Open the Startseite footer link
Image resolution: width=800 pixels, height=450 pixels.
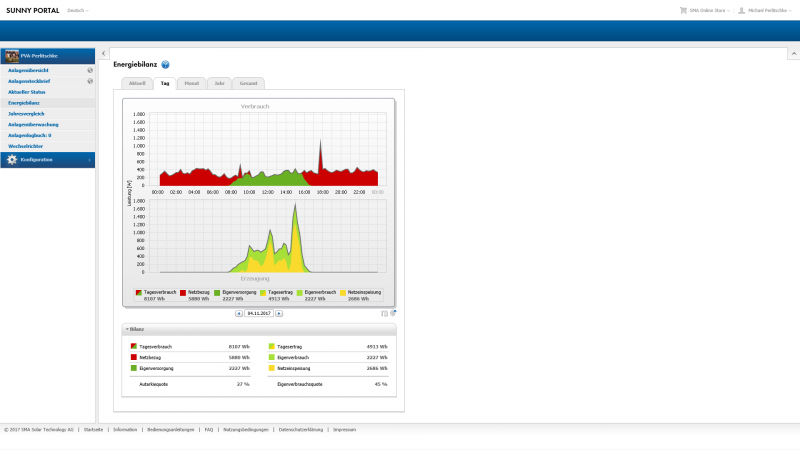click(x=93, y=430)
